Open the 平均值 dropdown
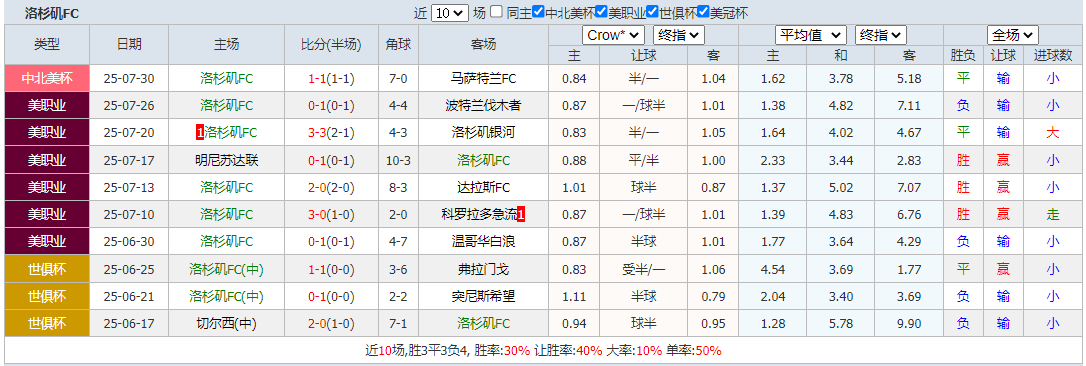The height and width of the screenshot is (366, 1086). click(x=811, y=35)
